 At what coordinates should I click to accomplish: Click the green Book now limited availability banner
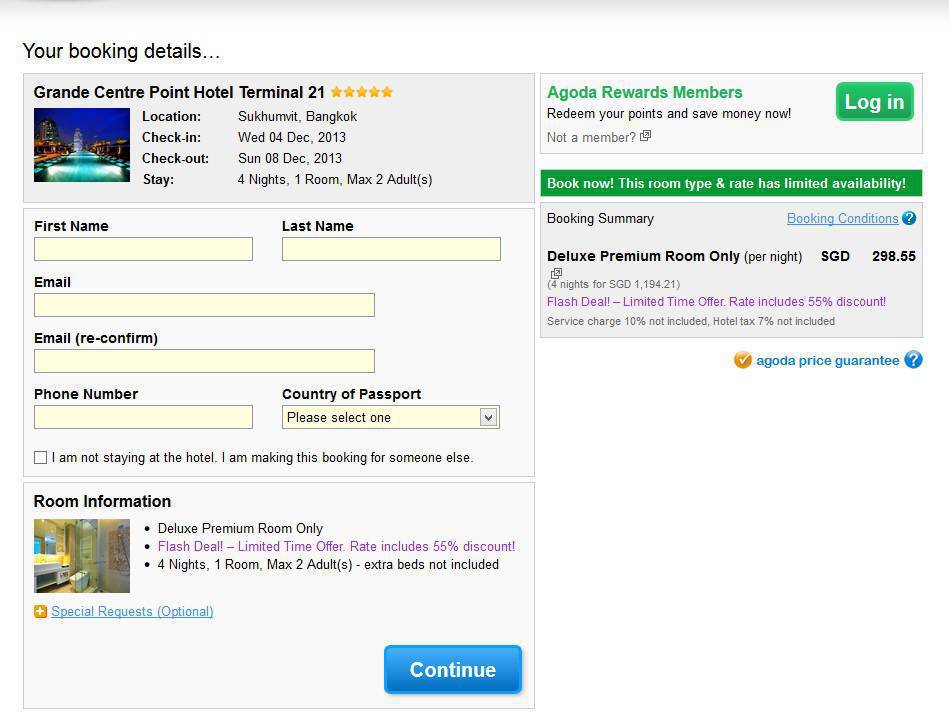click(x=731, y=183)
